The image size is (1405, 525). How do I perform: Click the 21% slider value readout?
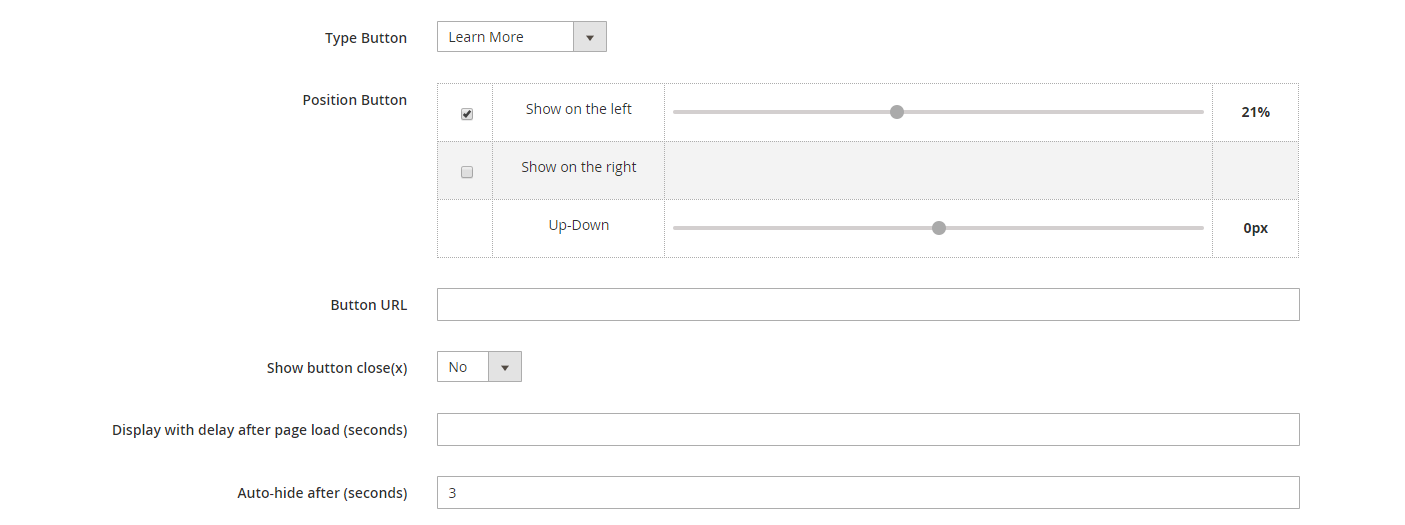coord(1255,112)
